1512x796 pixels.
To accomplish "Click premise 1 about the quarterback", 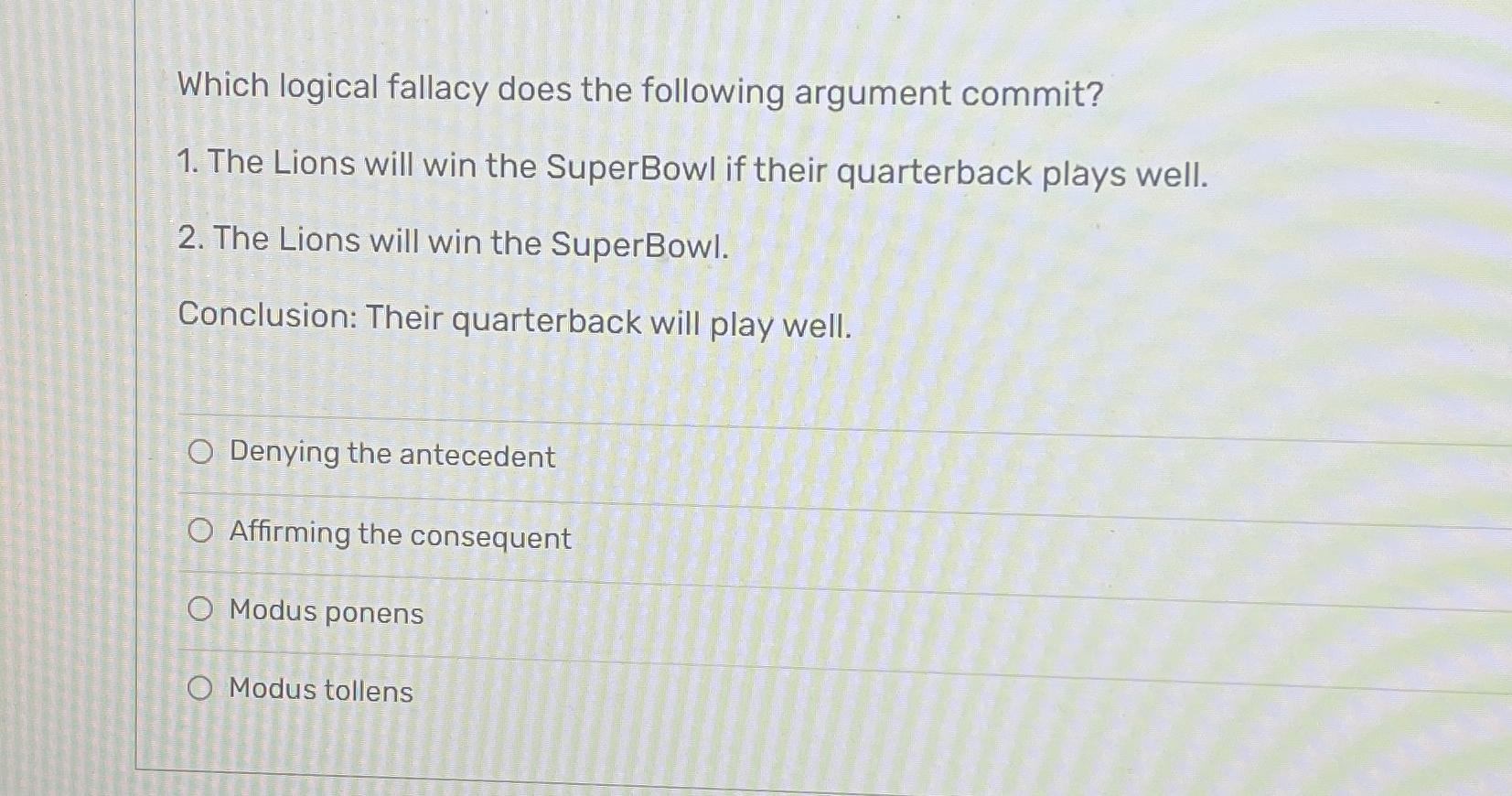I will (x=692, y=167).
